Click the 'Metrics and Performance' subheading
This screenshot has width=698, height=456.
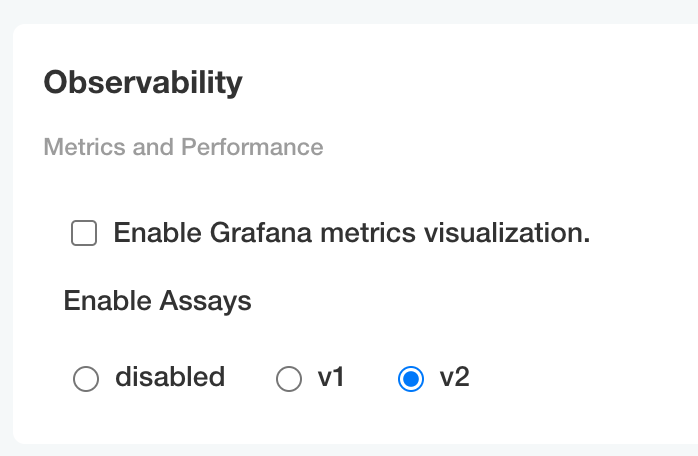click(x=183, y=148)
